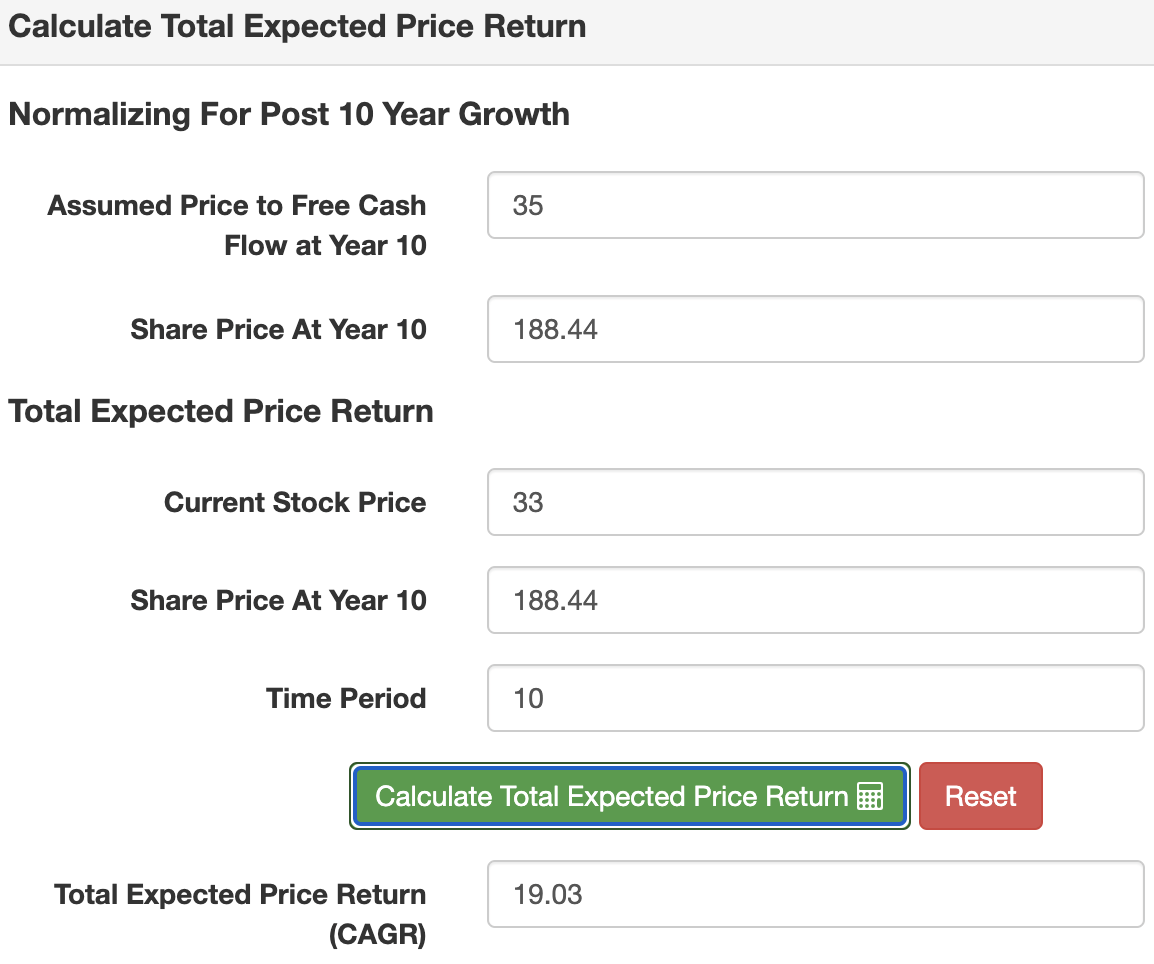1154x964 pixels.
Task: Click the Assumed Price to Free Cash Flow label
Action: (x=237, y=225)
